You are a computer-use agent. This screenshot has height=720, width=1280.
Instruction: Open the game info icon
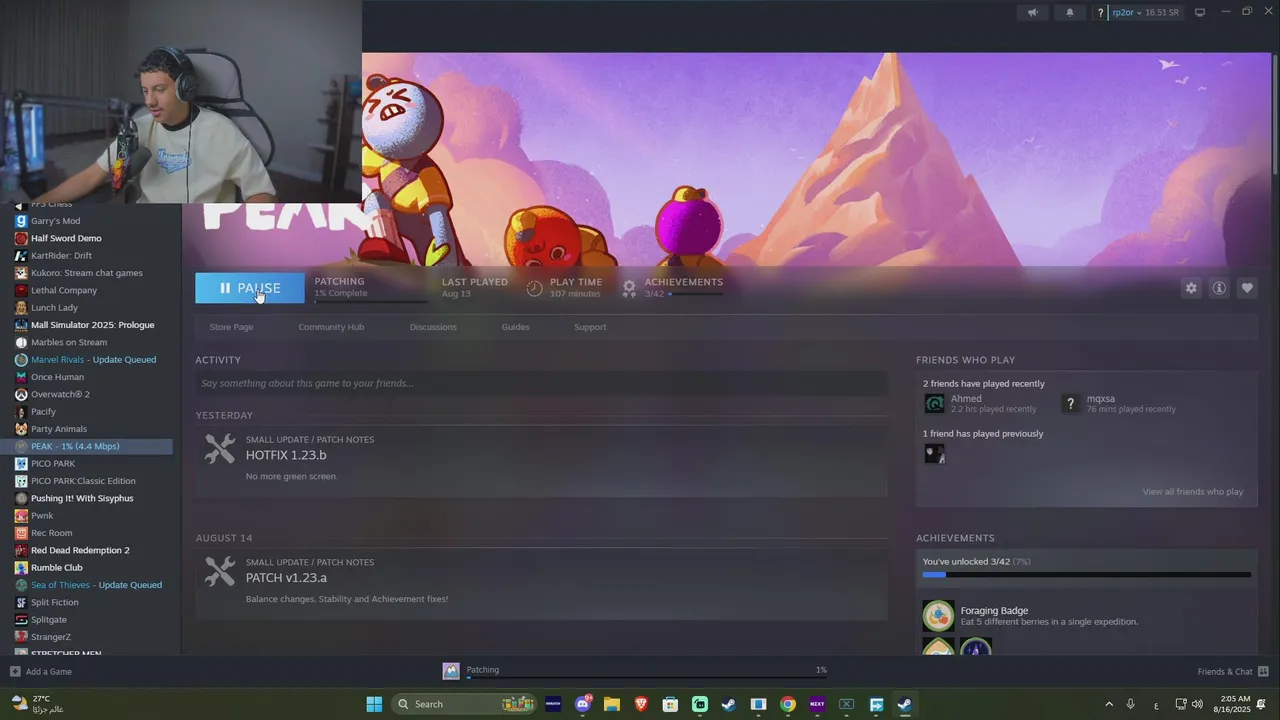pyautogui.click(x=1219, y=288)
